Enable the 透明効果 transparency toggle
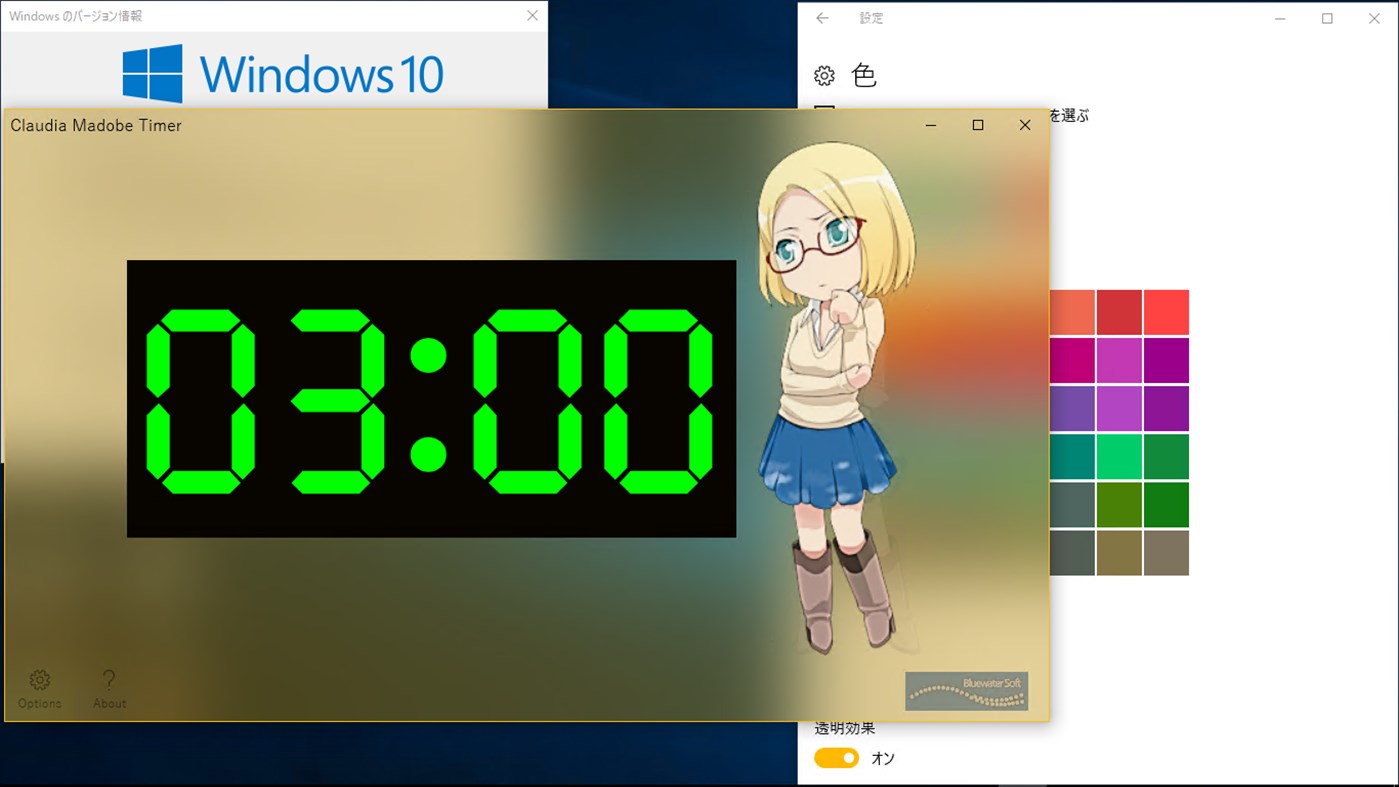This screenshot has height=787, width=1399. 836,758
